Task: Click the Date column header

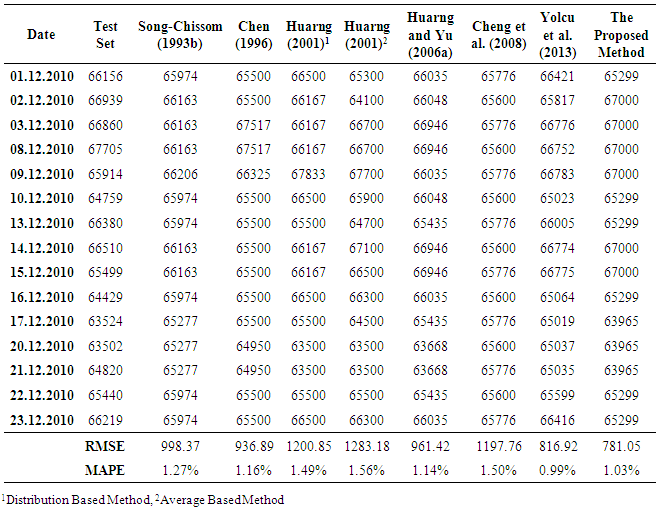Action: [x=41, y=35]
